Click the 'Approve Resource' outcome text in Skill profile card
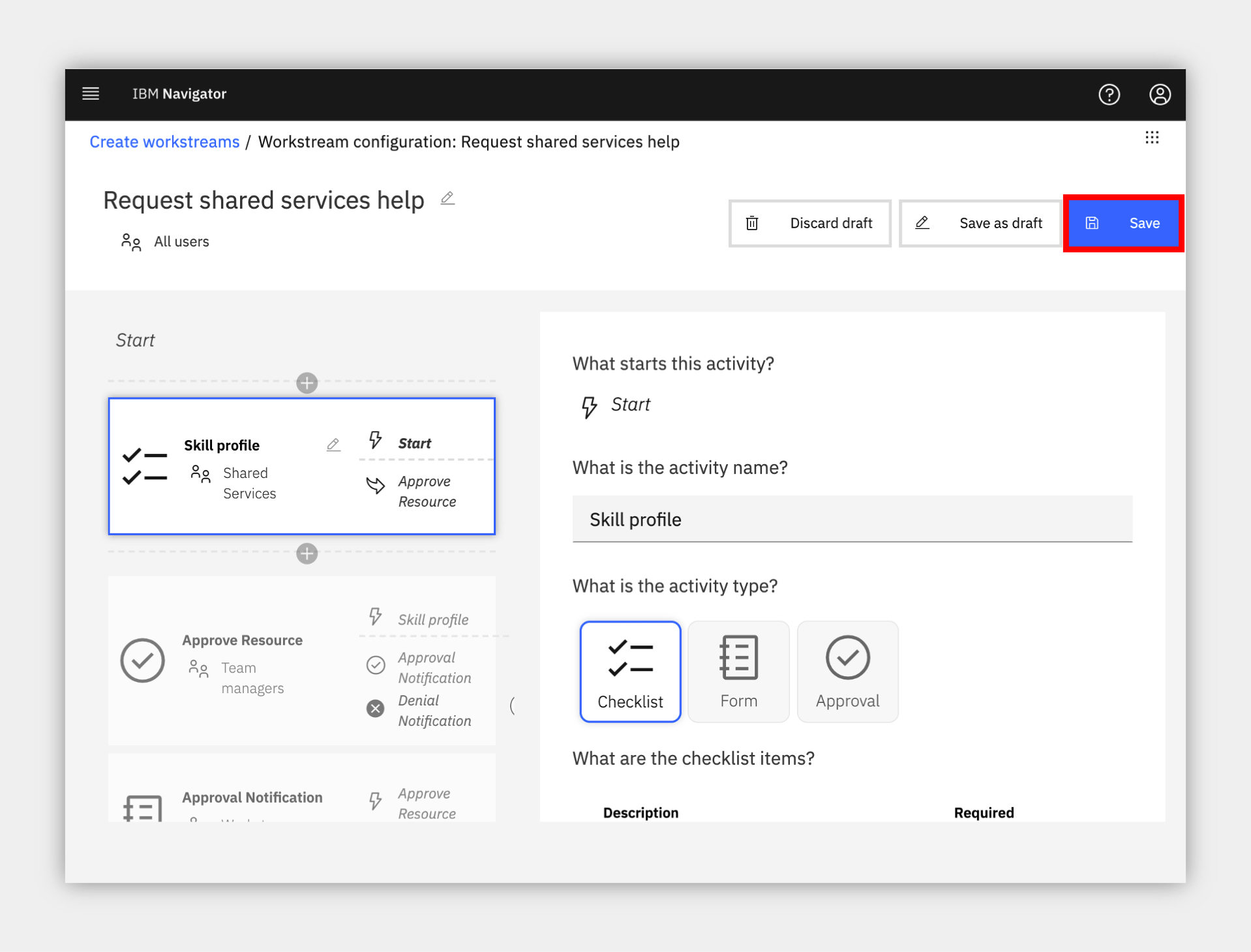 [427, 492]
